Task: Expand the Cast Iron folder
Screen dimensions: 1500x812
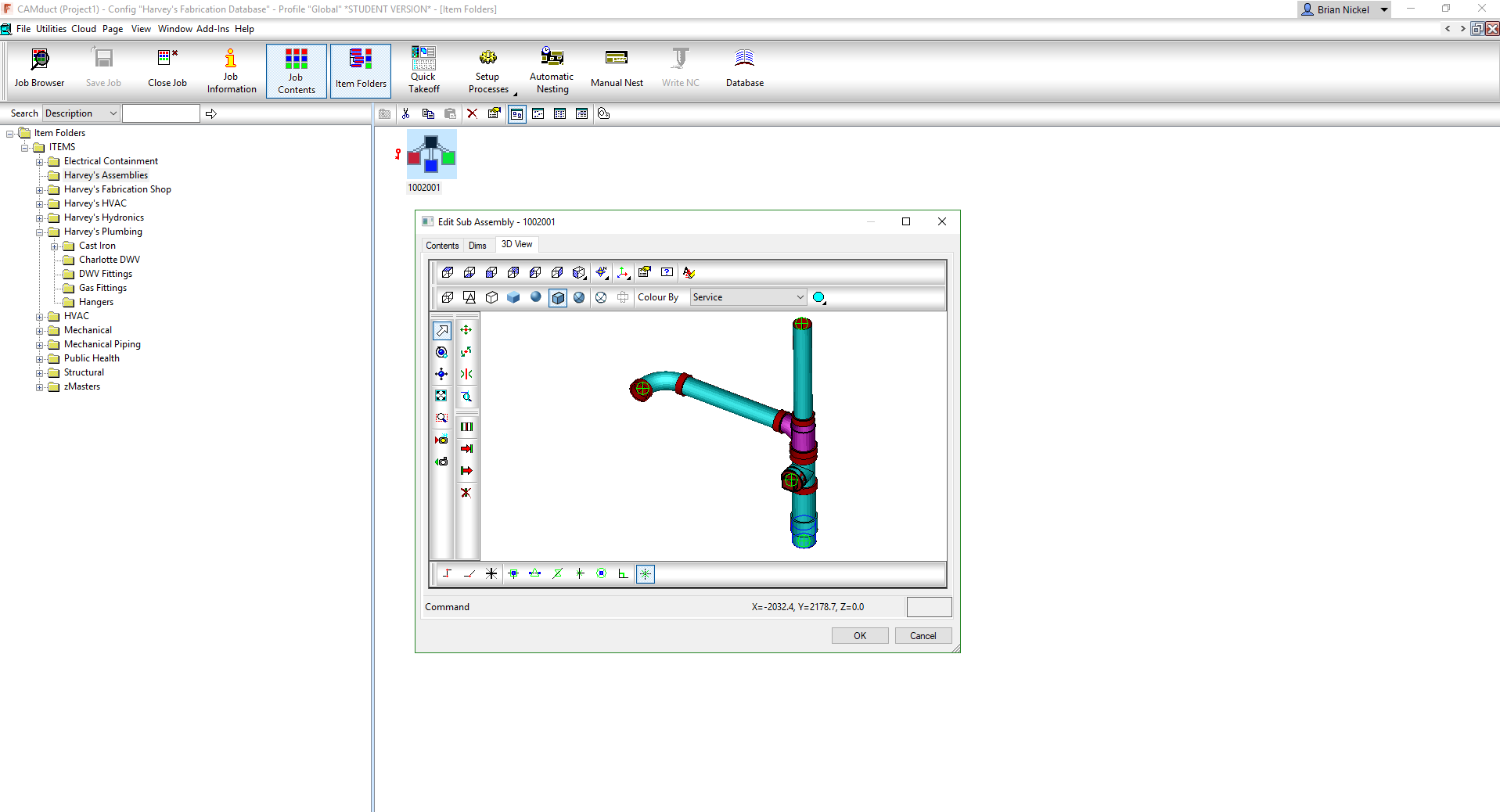Action: [x=53, y=246]
